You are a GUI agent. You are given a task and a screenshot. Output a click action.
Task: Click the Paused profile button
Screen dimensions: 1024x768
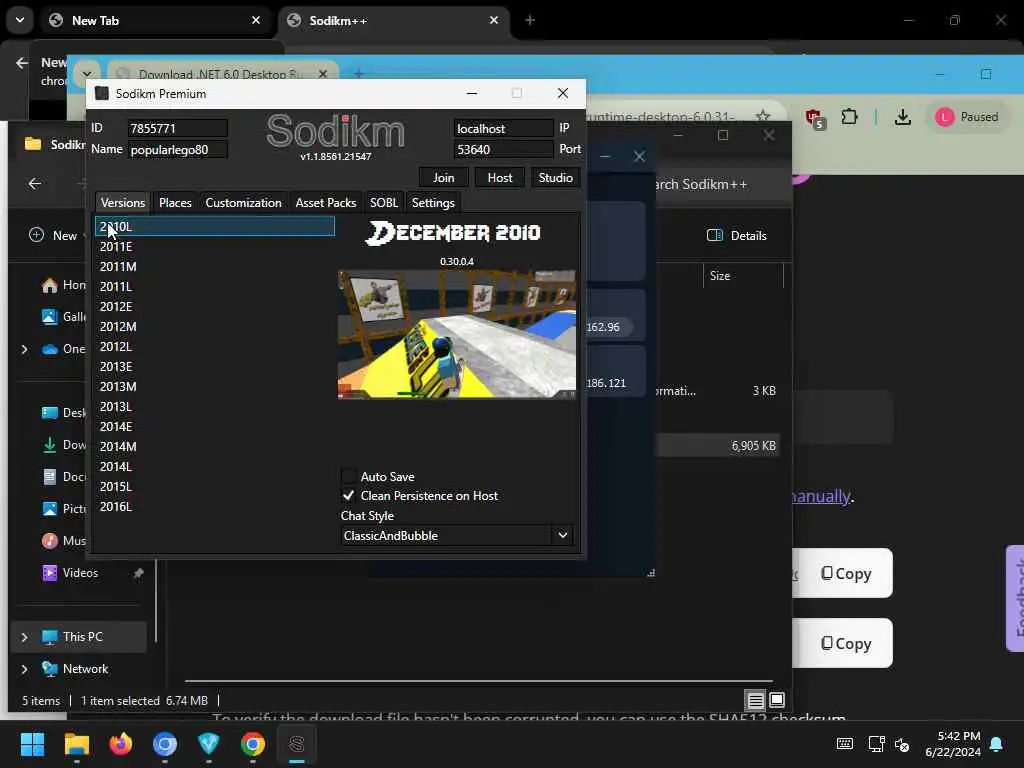click(x=967, y=117)
